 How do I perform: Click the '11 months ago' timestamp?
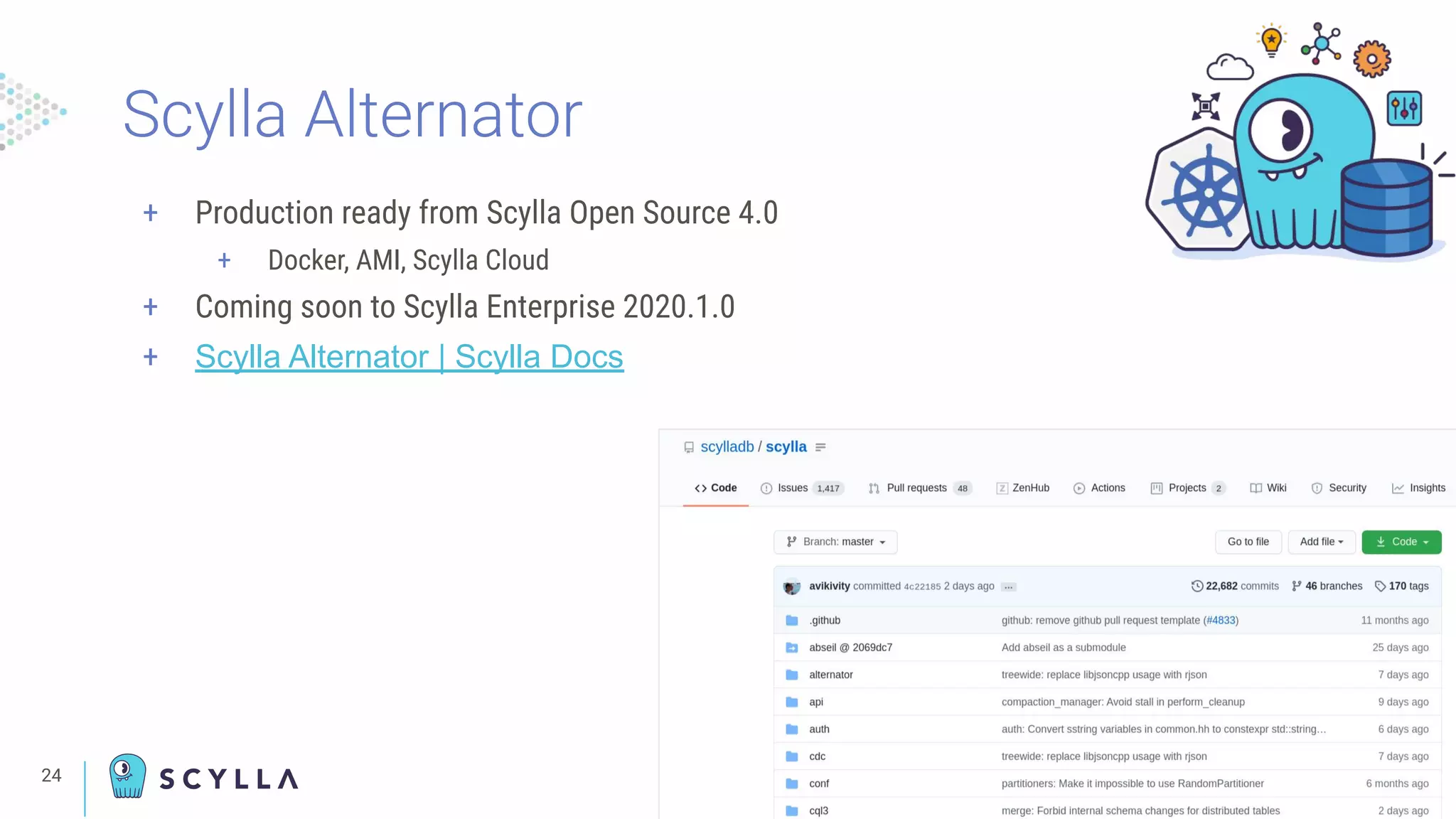tap(1394, 620)
